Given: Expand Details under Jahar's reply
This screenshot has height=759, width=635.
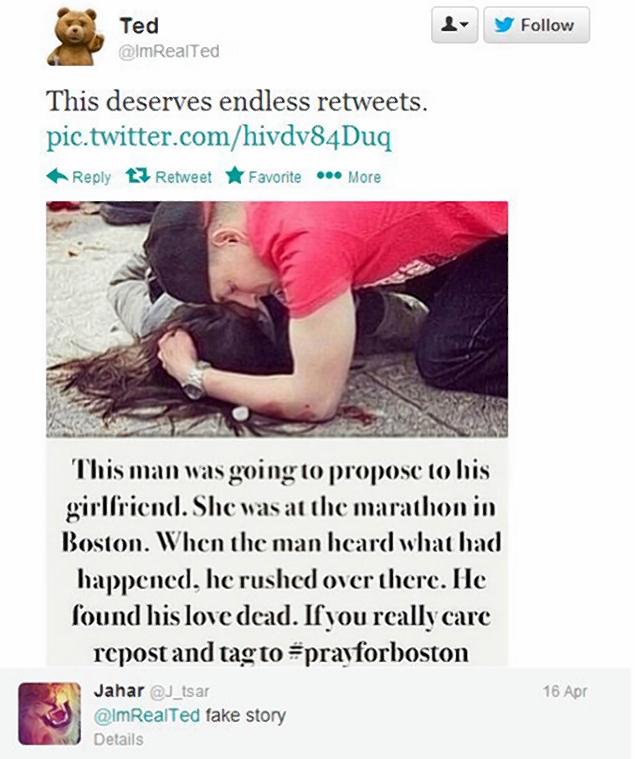Looking at the screenshot, I should (x=119, y=739).
